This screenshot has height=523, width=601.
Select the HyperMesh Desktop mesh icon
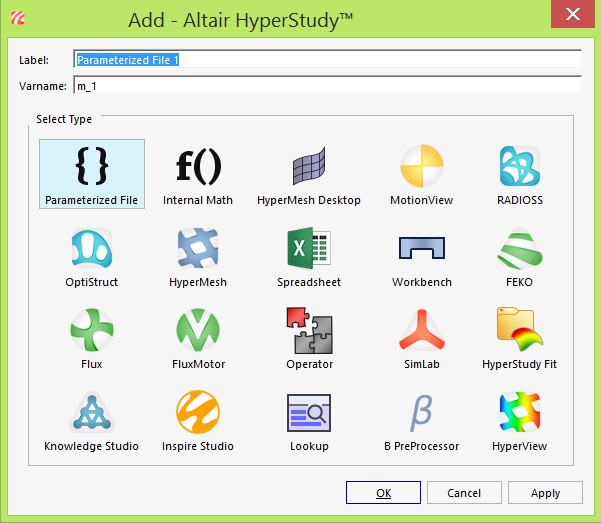tap(309, 166)
